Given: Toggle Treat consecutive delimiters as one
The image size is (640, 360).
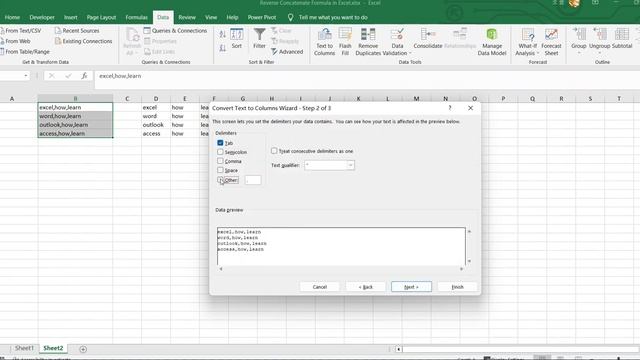Looking at the screenshot, I should (x=274, y=151).
